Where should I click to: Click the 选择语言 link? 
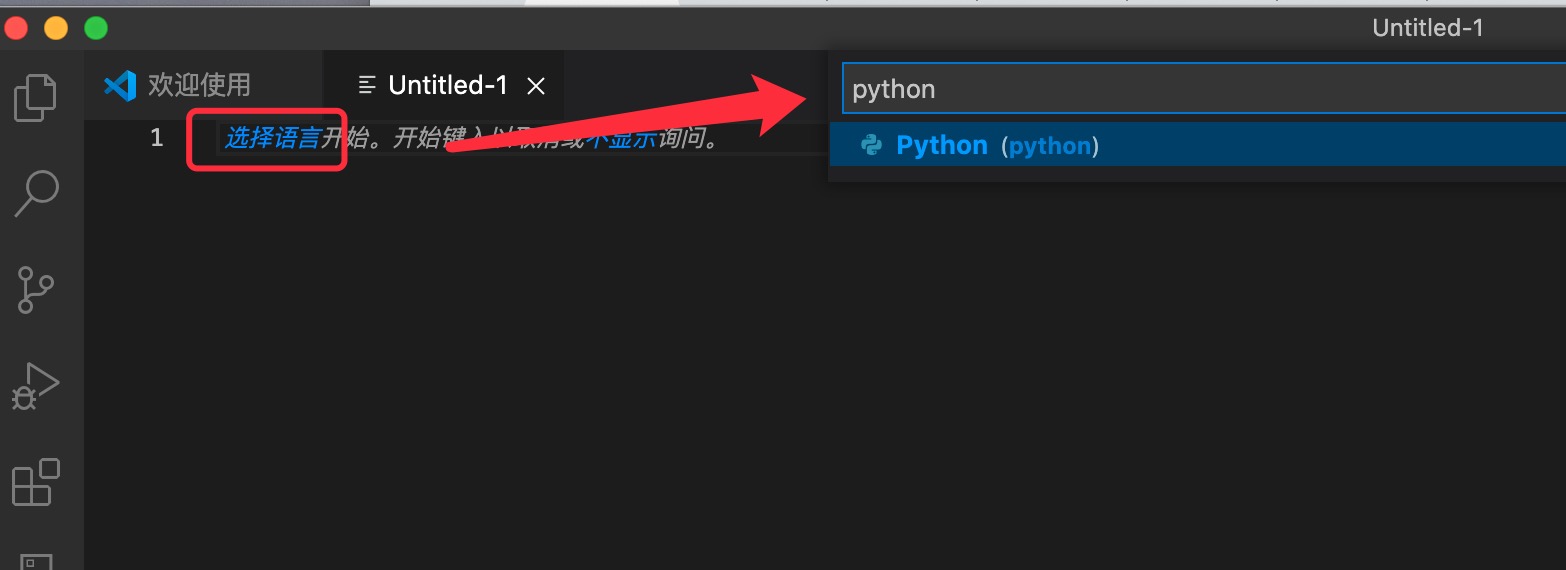(271, 138)
